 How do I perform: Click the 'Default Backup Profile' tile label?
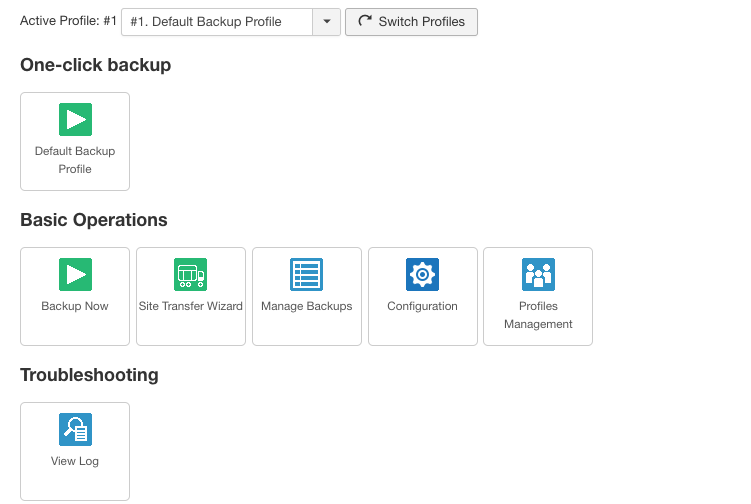click(75, 160)
